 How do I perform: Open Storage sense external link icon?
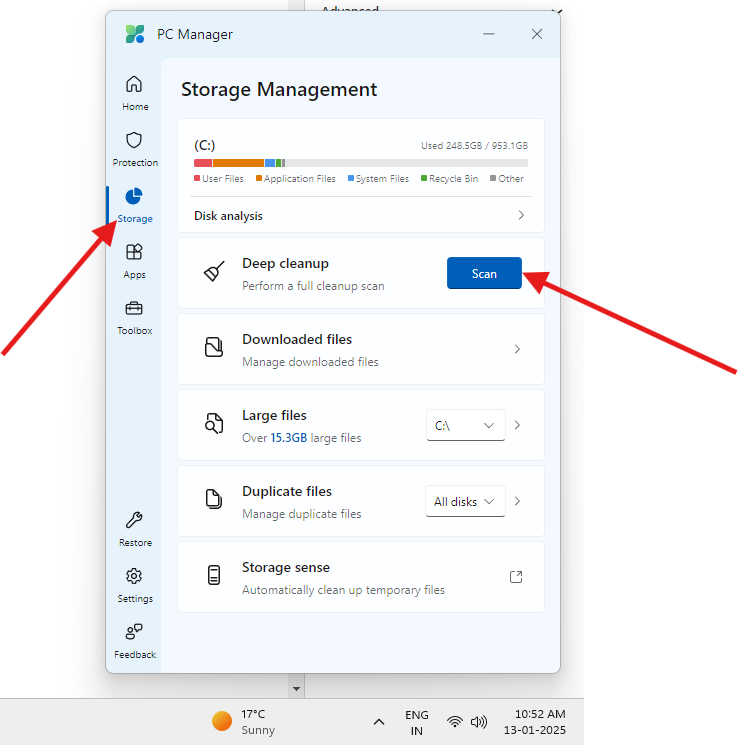point(516,577)
